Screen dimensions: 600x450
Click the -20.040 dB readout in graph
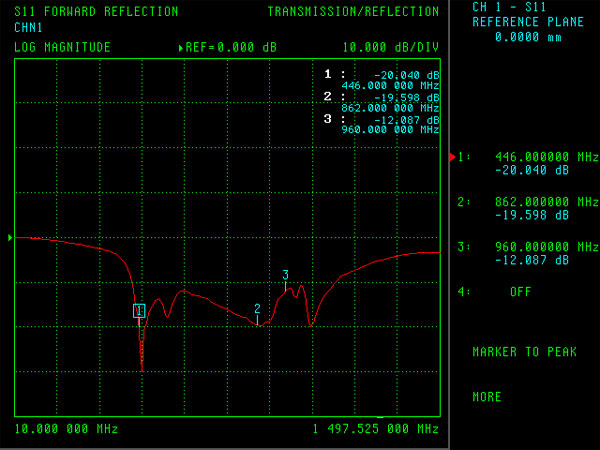[x=406, y=75]
